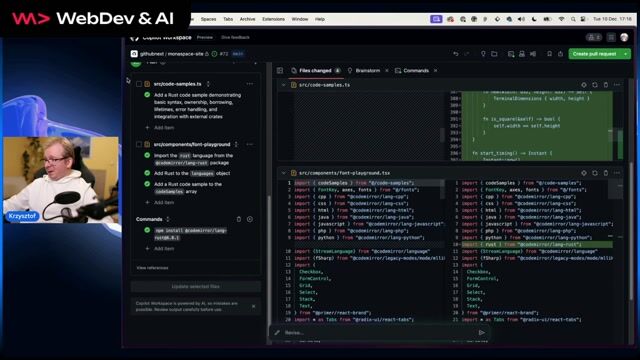Click the undo arrow in the workspace toolbar
The image size is (640, 360).
[456, 54]
